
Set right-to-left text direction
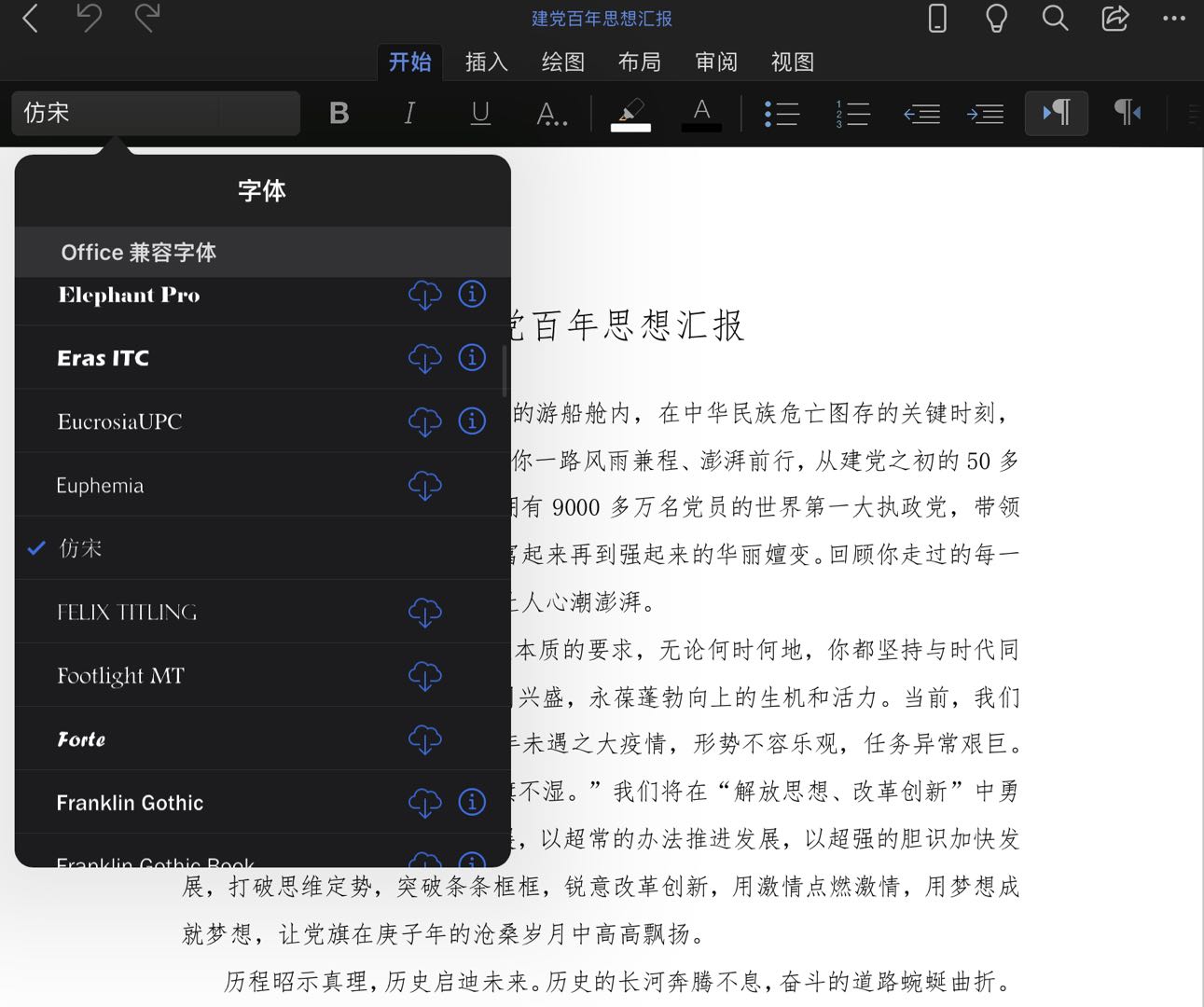pyautogui.click(x=1128, y=113)
